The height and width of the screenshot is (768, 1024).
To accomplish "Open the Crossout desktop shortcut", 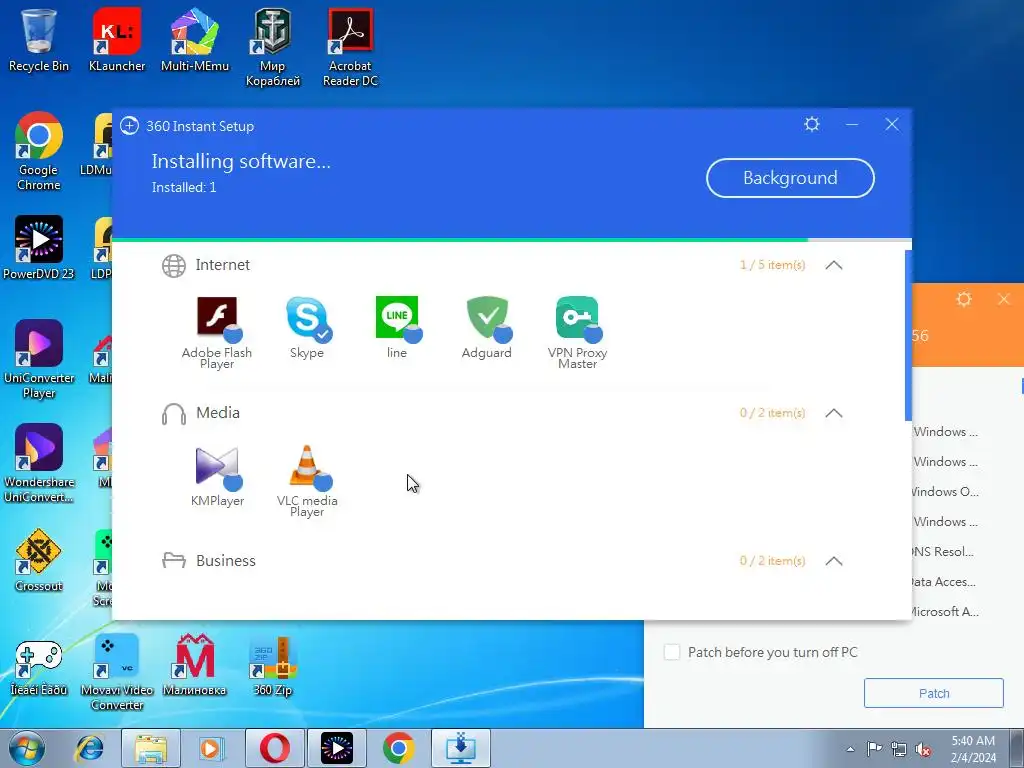I will pyautogui.click(x=39, y=560).
